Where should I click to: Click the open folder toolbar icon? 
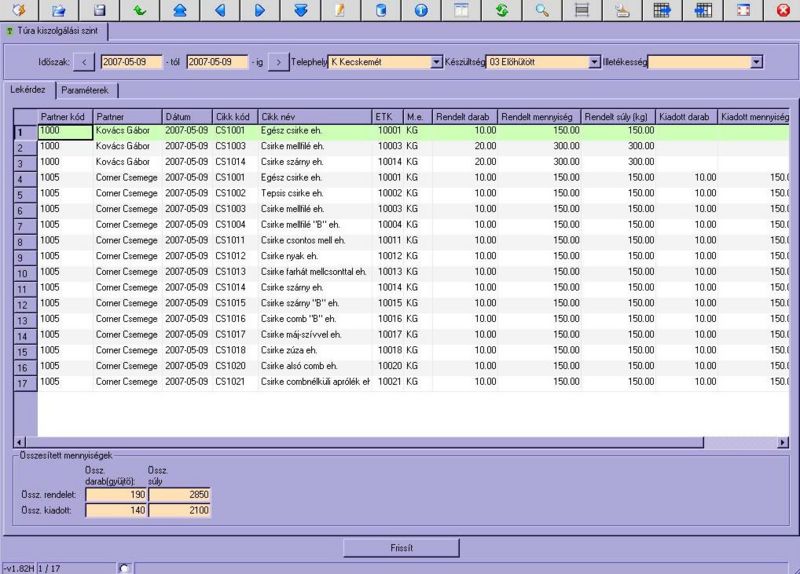(58, 10)
